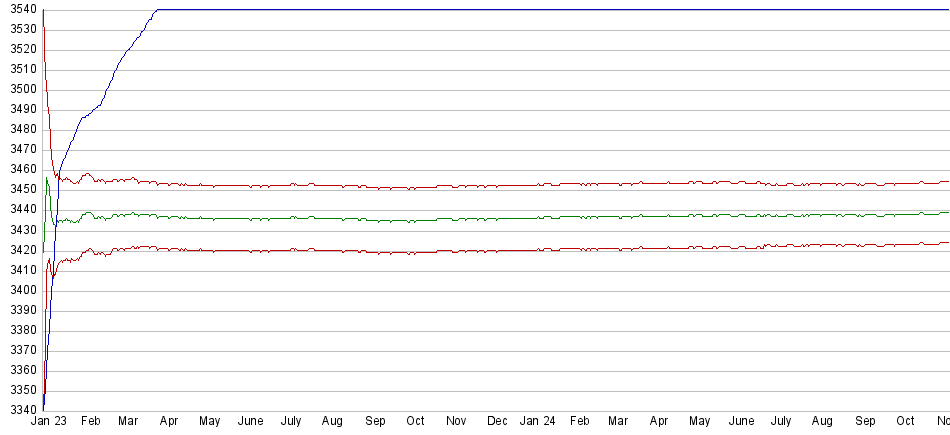Click the 3430 y-axis label

pyautogui.click(x=20, y=230)
